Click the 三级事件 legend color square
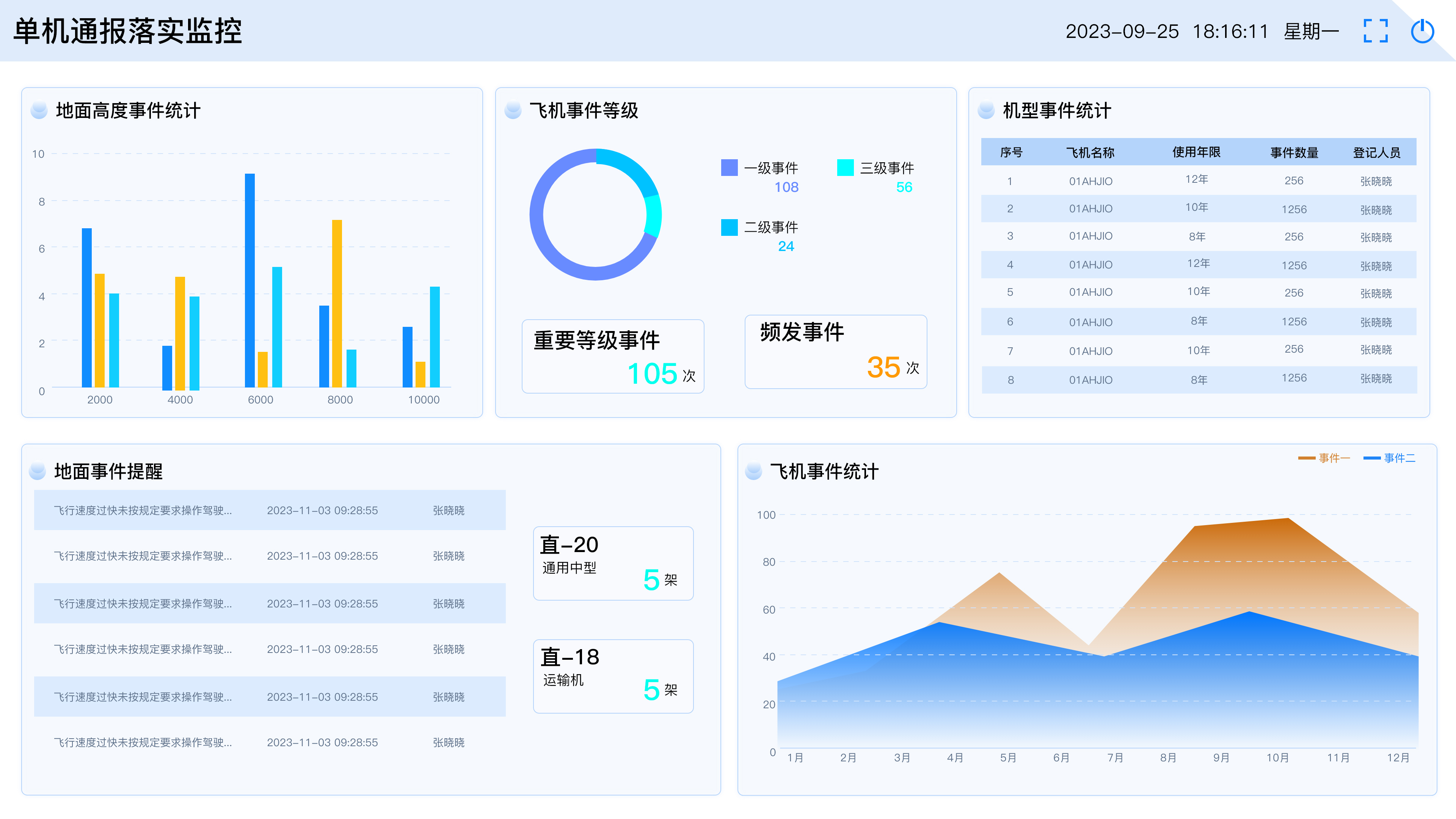Viewport: 1456px width, 819px height. tap(845, 168)
